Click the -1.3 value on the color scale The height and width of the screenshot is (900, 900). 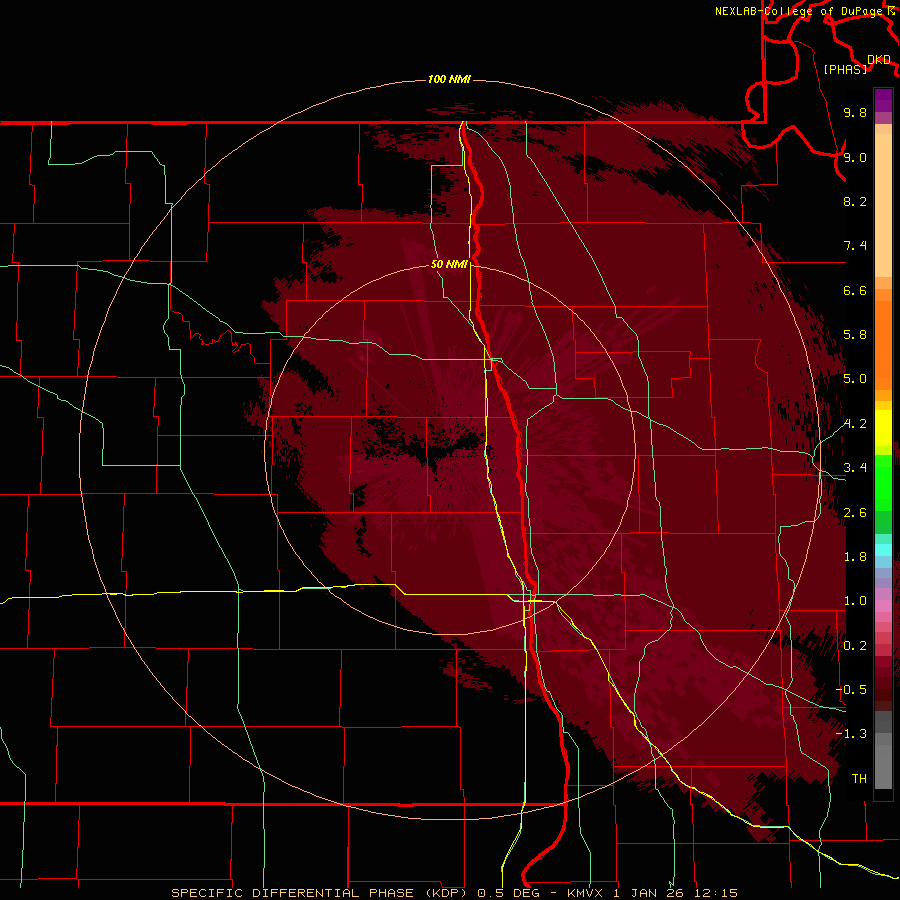[851, 734]
